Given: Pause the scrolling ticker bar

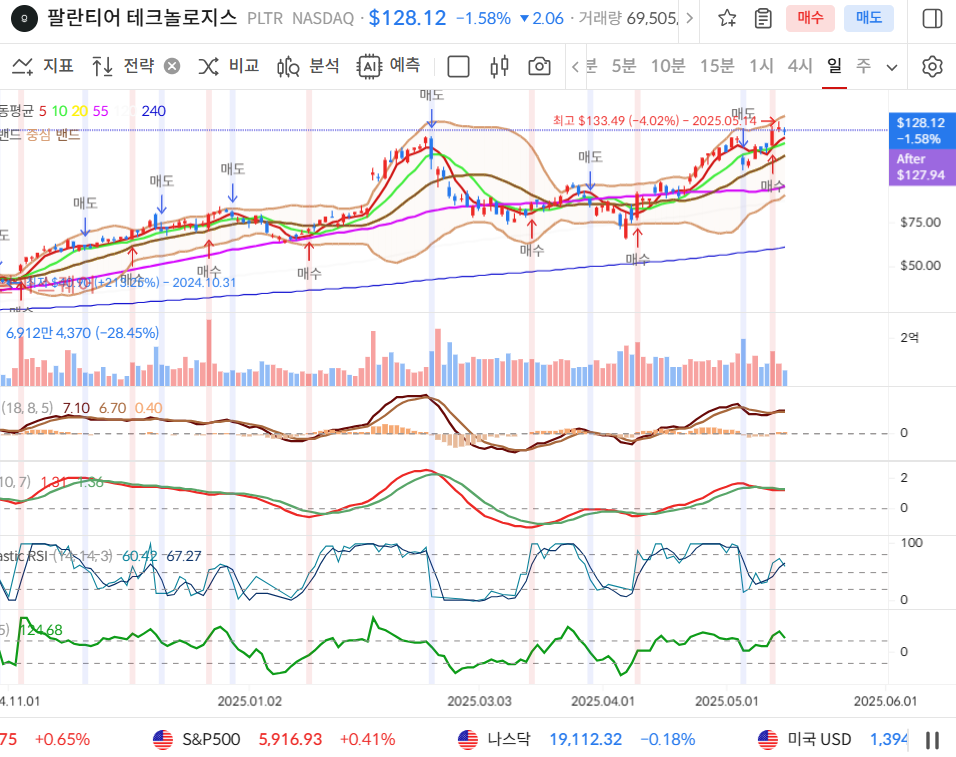Looking at the screenshot, I should (x=932, y=740).
